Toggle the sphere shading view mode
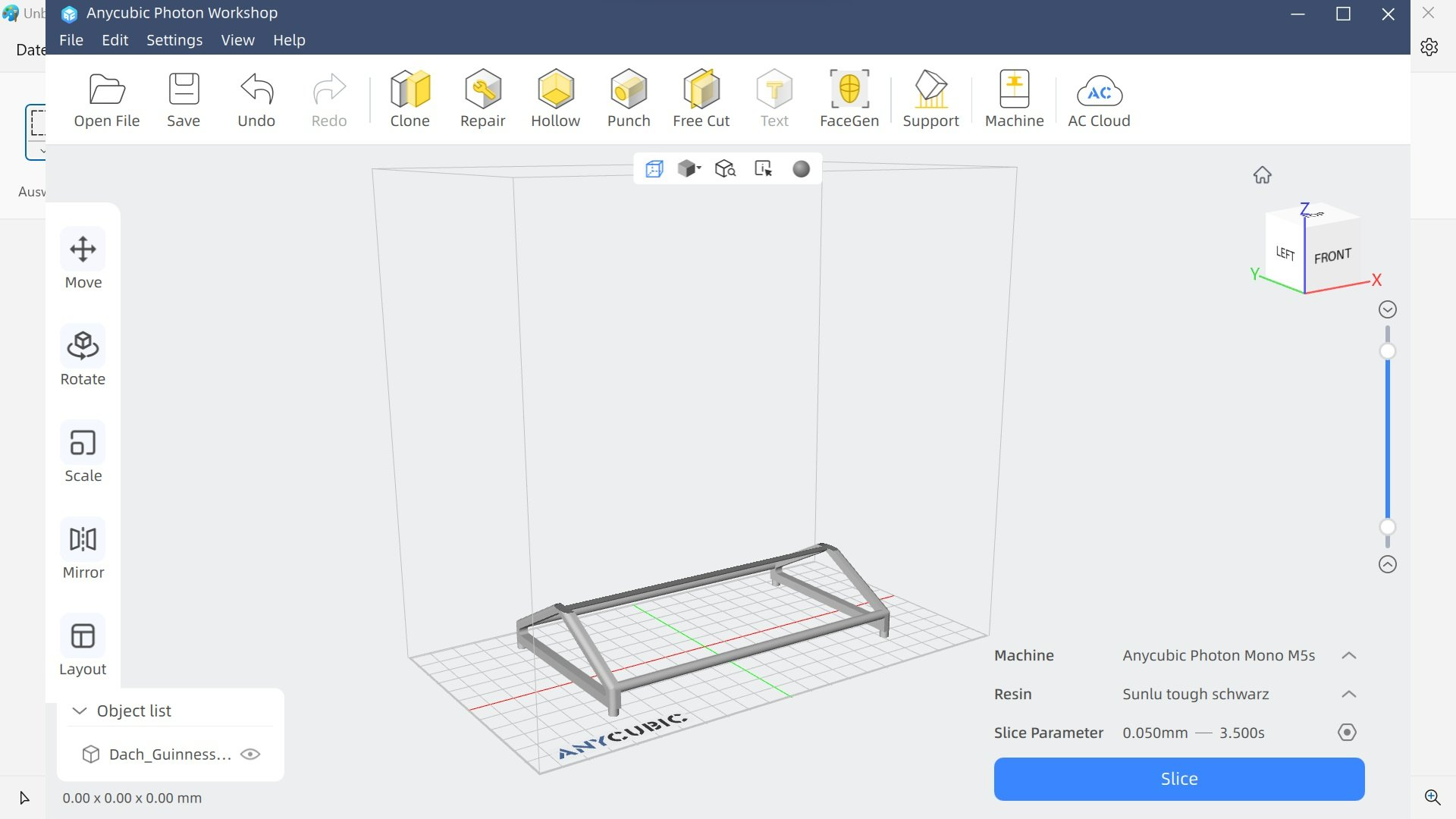Image resolution: width=1456 pixels, height=819 pixels. pos(801,169)
